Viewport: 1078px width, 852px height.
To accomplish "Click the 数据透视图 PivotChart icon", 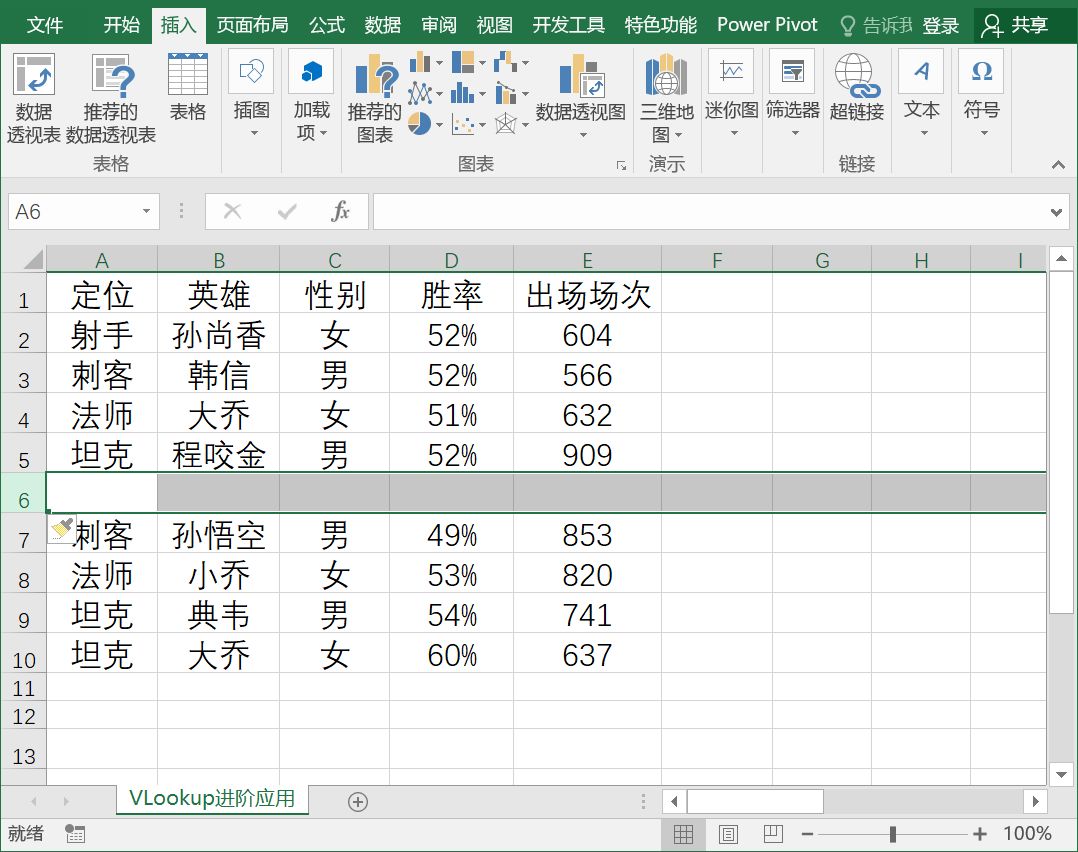I will tap(581, 76).
